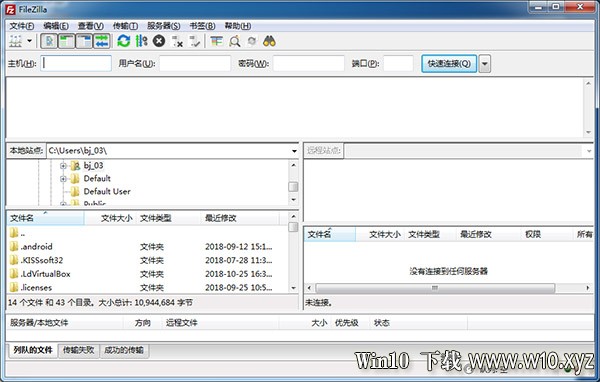The width and height of the screenshot is (600, 382).
Task: Click the binoculars file search icon
Action: pos(269,41)
